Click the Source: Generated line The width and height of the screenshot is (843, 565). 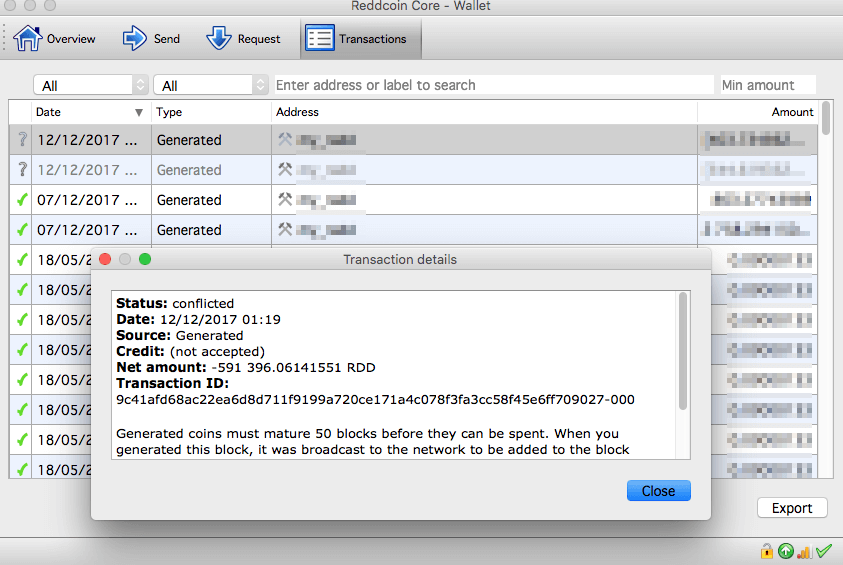point(180,335)
